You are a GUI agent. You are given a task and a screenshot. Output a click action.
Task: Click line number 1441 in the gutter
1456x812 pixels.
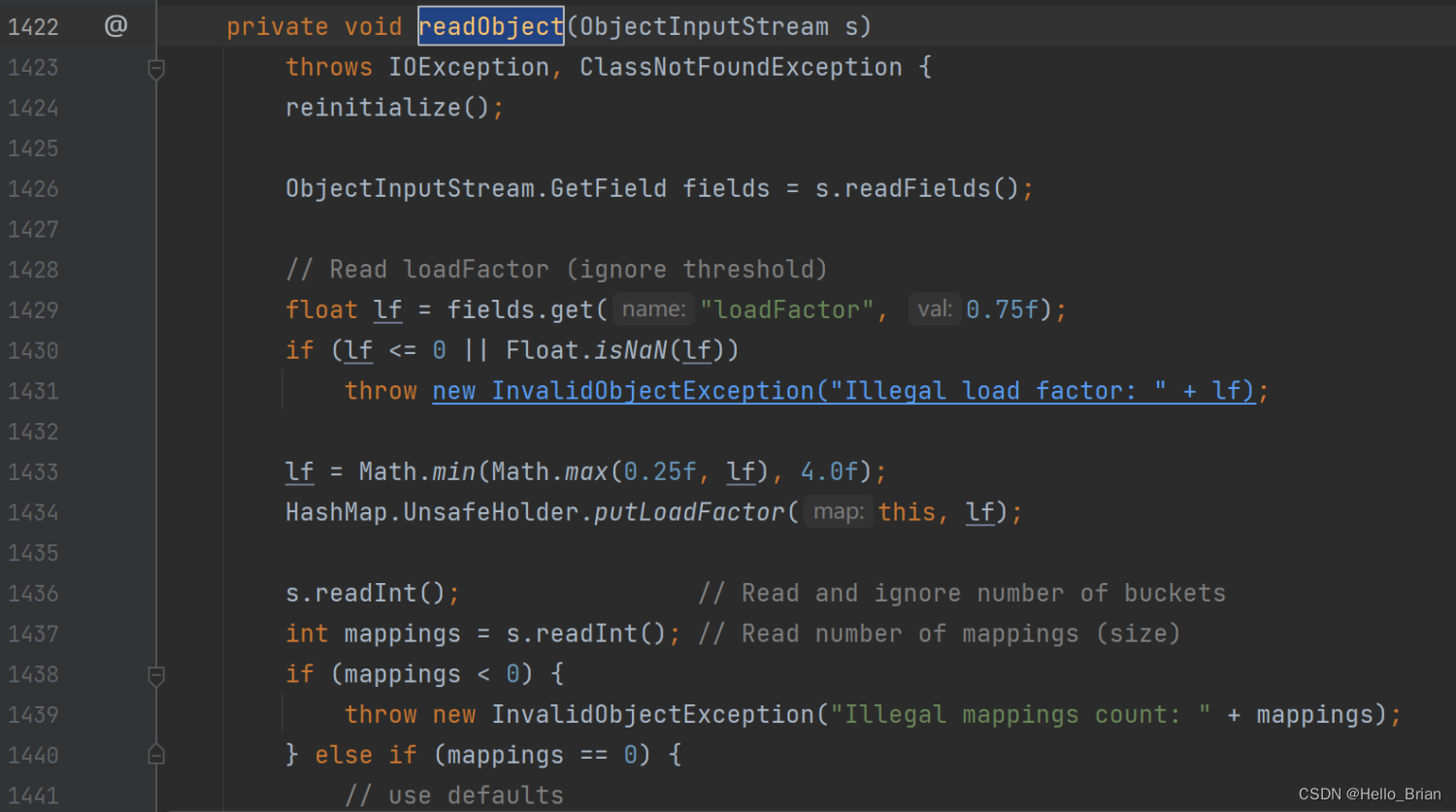[x=33, y=796]
